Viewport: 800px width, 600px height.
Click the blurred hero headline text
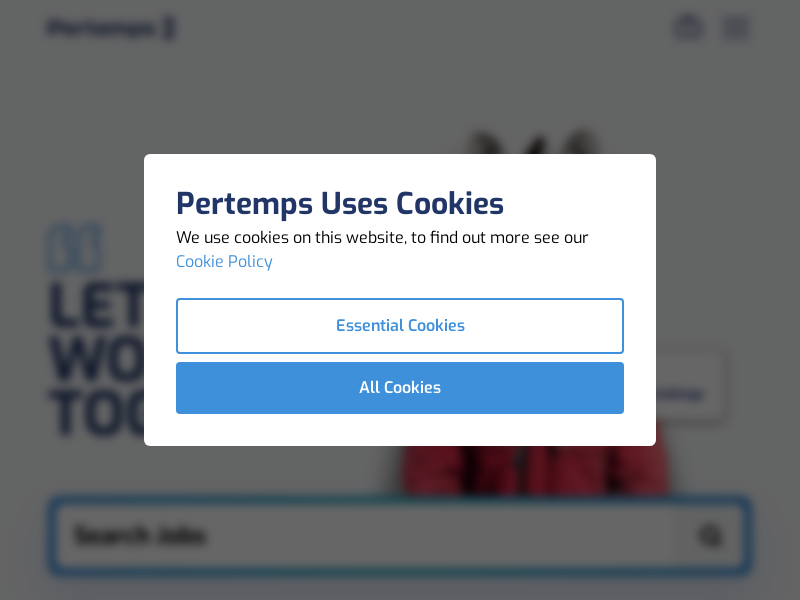click(x=95, y=360)
